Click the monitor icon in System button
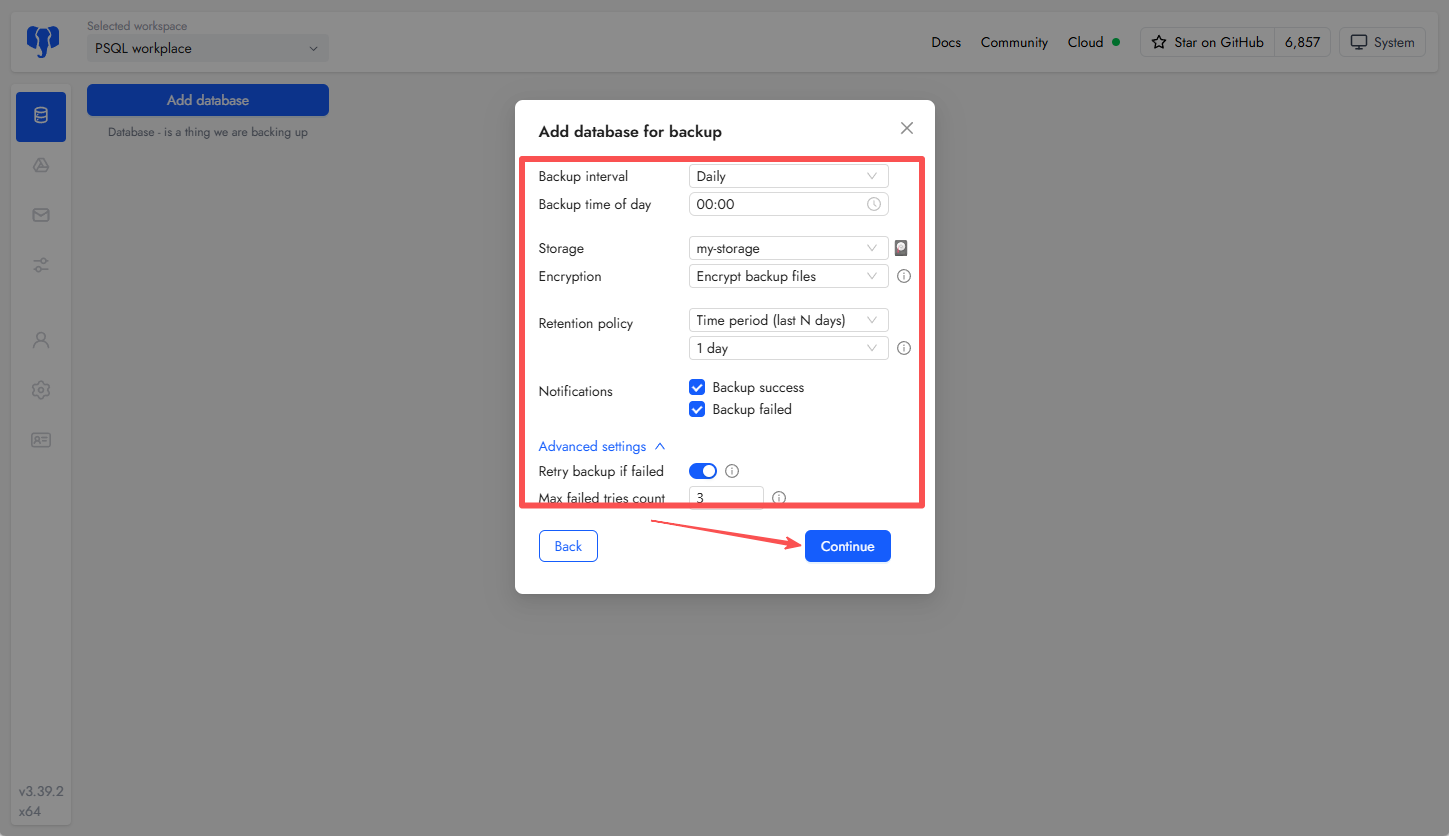This screenshot has height=836, width=1449. pos(1359,42)
